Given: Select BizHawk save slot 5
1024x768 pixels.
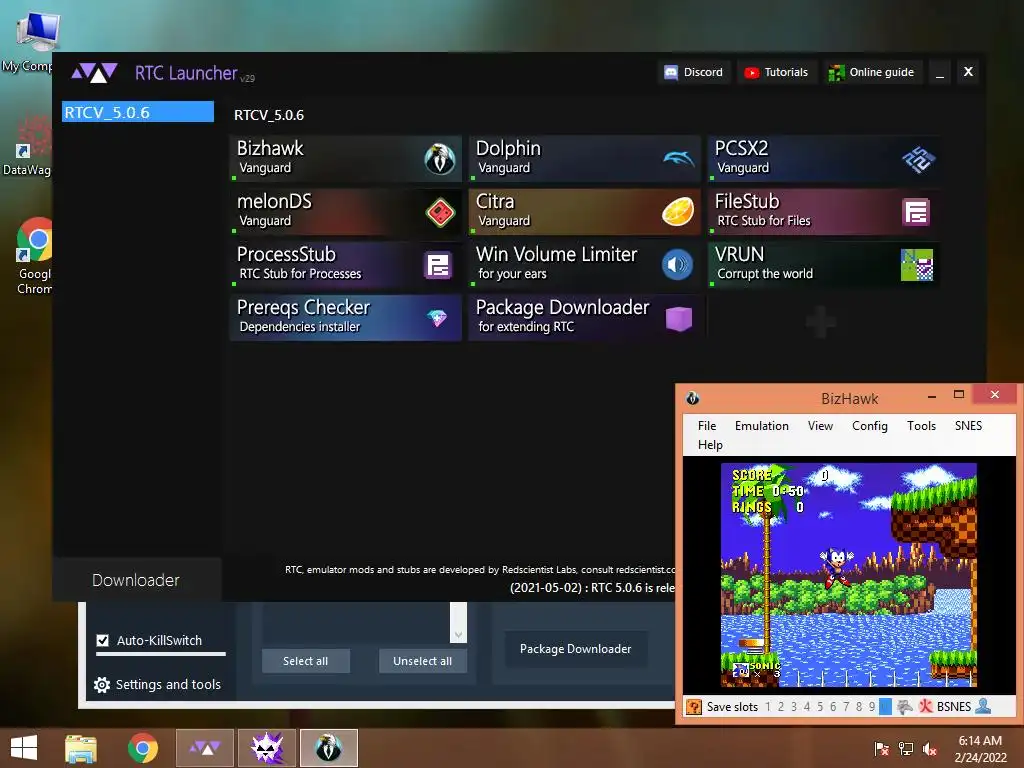Looking at the screenshot, I should point(820,707).
